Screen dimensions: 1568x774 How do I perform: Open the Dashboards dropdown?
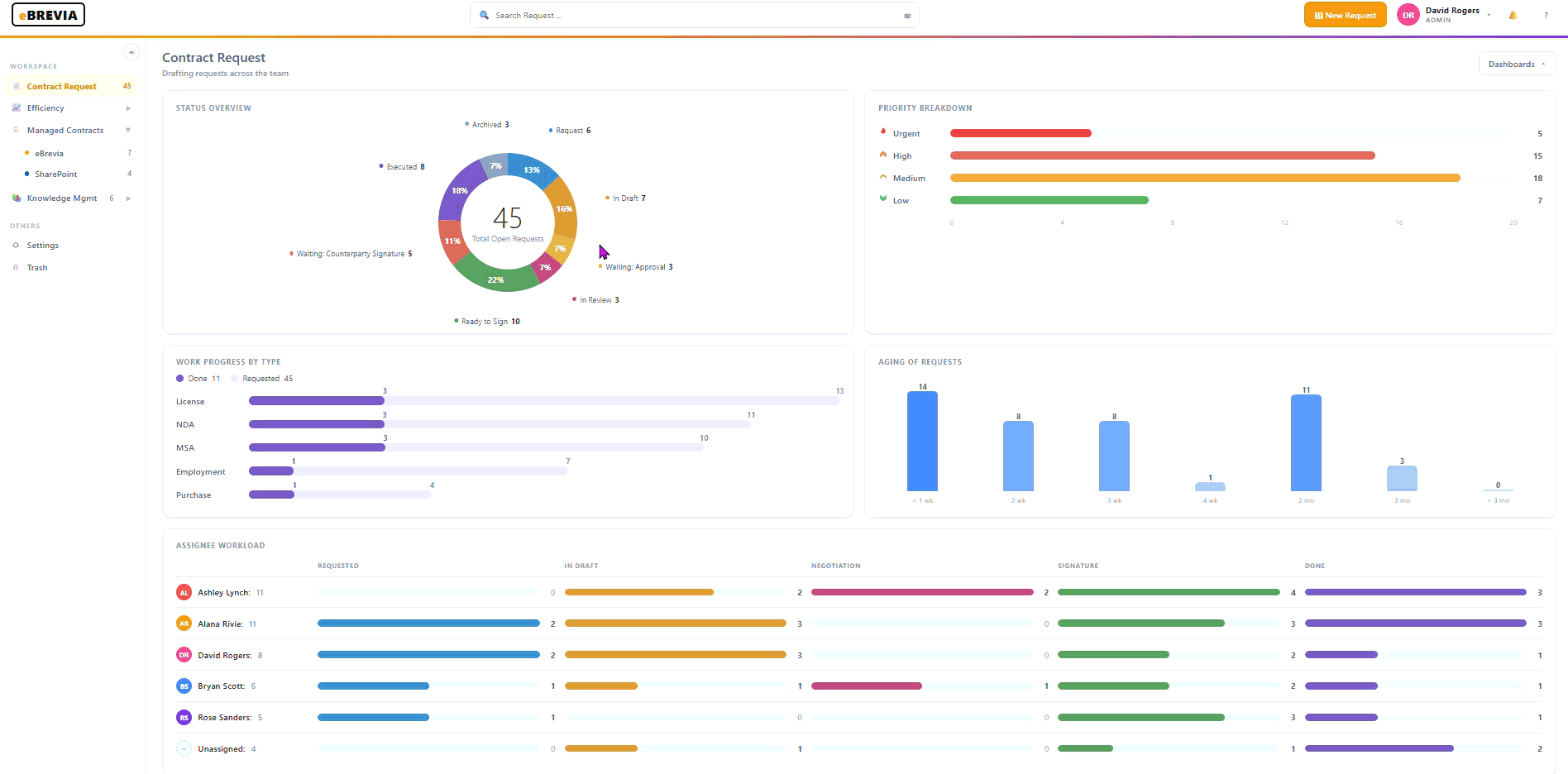tap(1517, 64)
